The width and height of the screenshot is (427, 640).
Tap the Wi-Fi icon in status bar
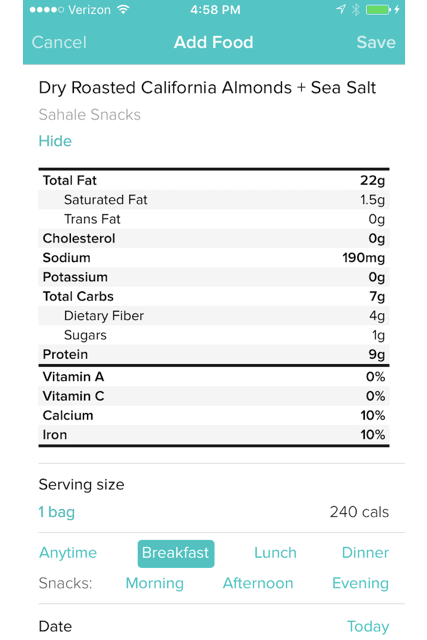coord(123,9)
